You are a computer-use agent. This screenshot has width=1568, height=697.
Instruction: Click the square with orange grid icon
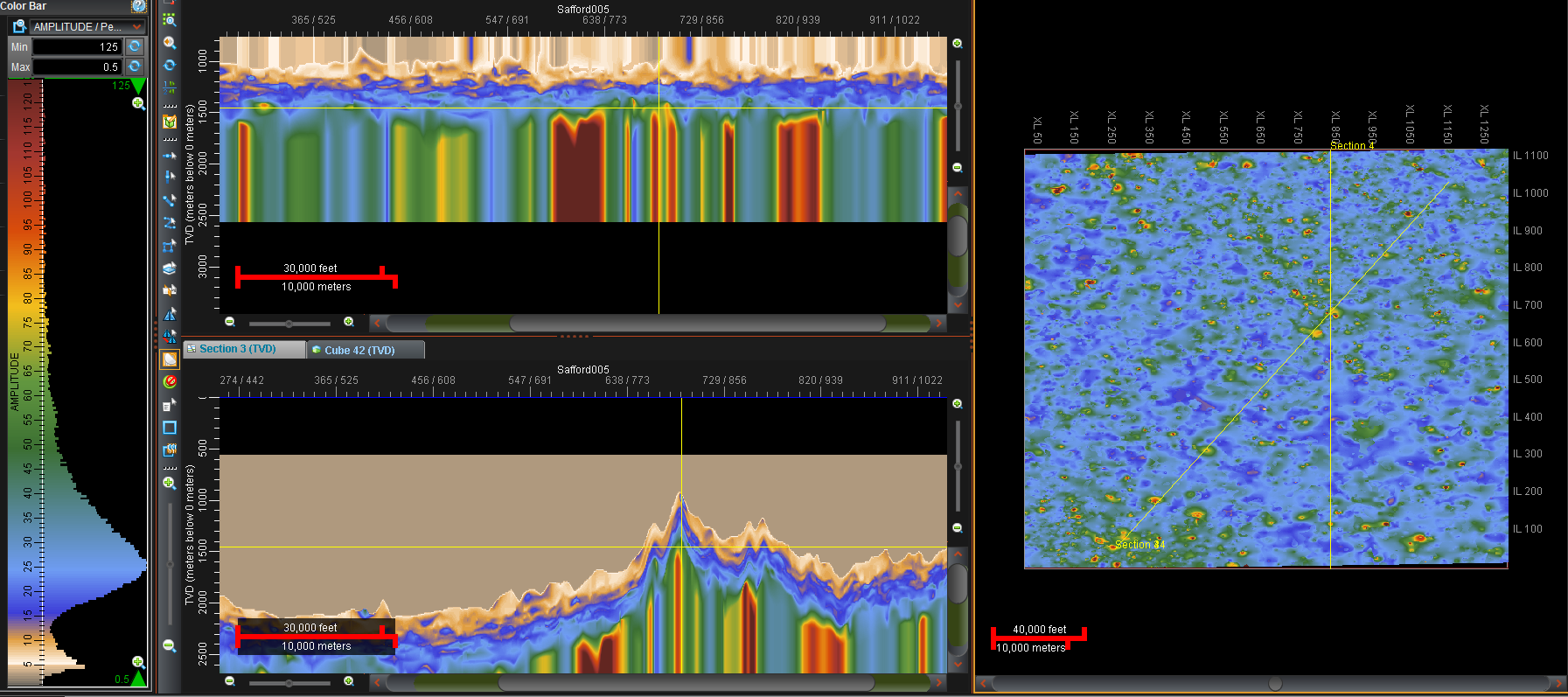coord(170,450)
